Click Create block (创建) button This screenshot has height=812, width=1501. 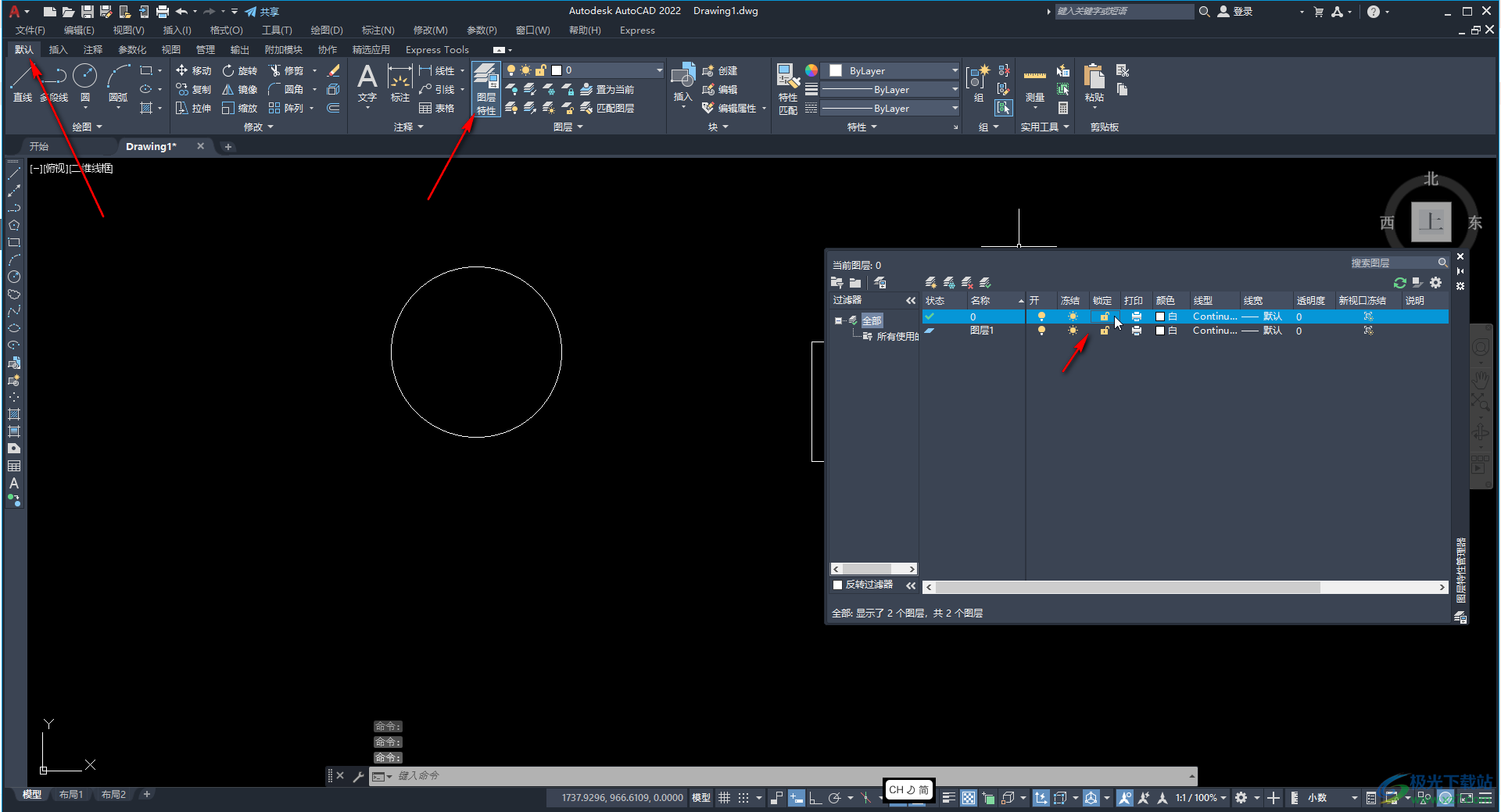click(x=720, y=70)
